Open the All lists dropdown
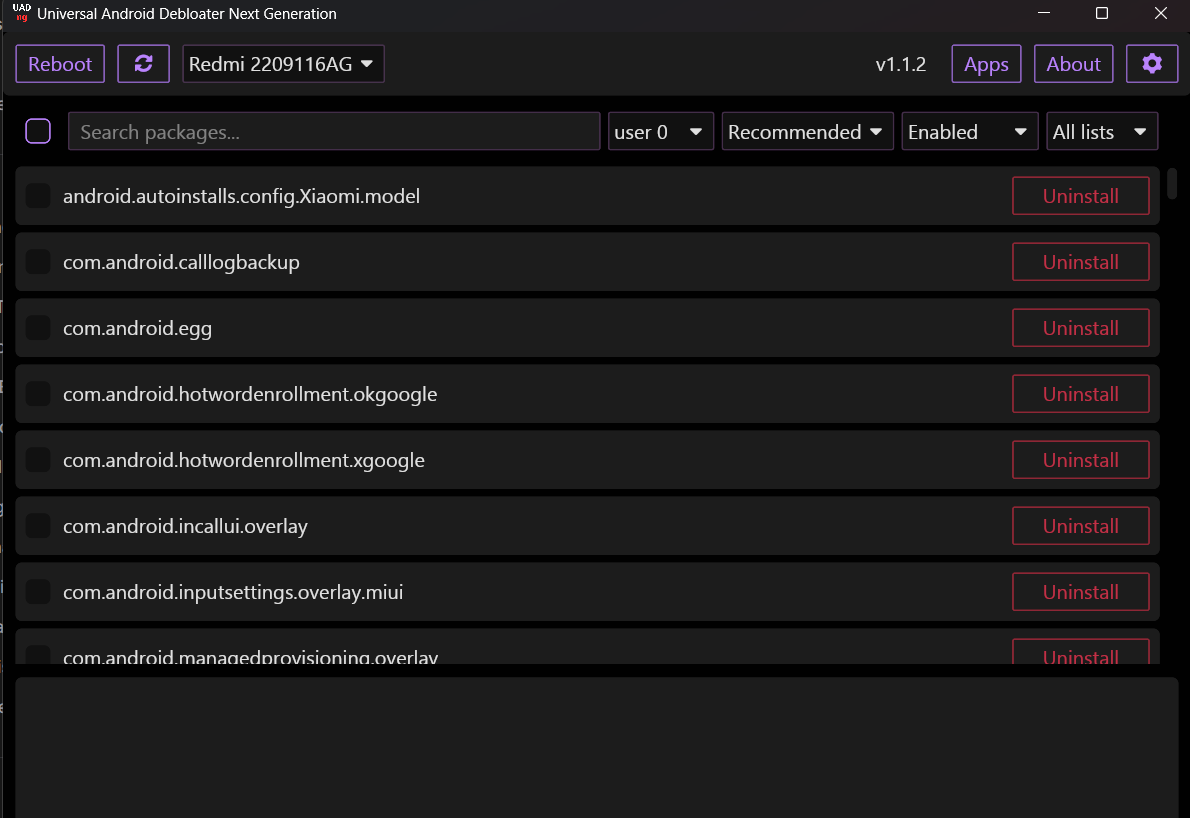The width and height of the screenshot is (1190, 818). (1100, 132)
